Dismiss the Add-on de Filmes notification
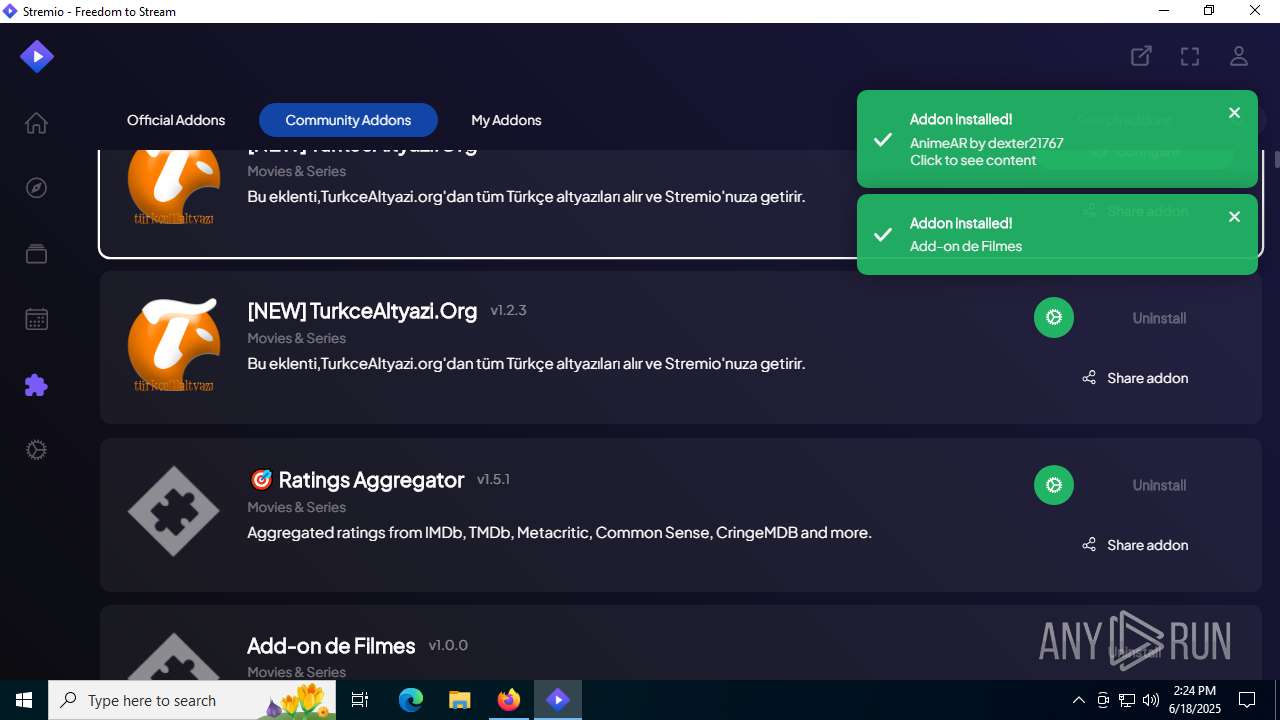 1234,217
